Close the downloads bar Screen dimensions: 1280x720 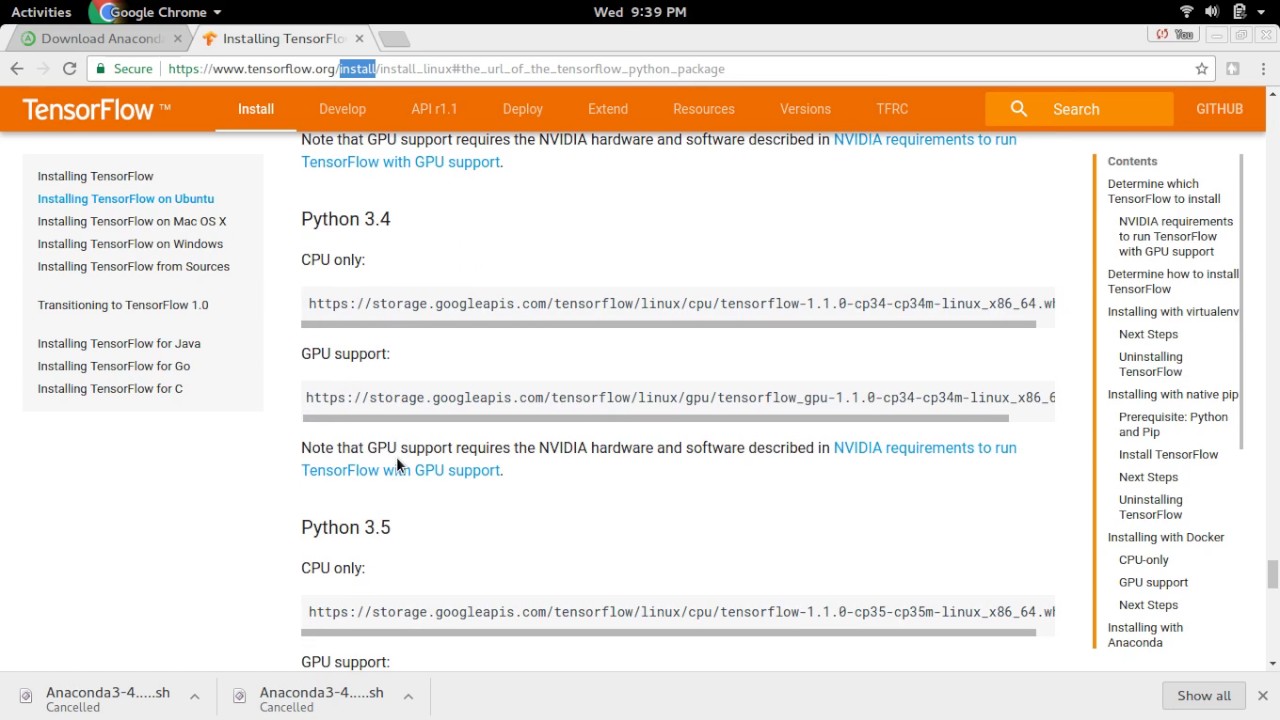pyautogui.click(x=1263, y=696)
